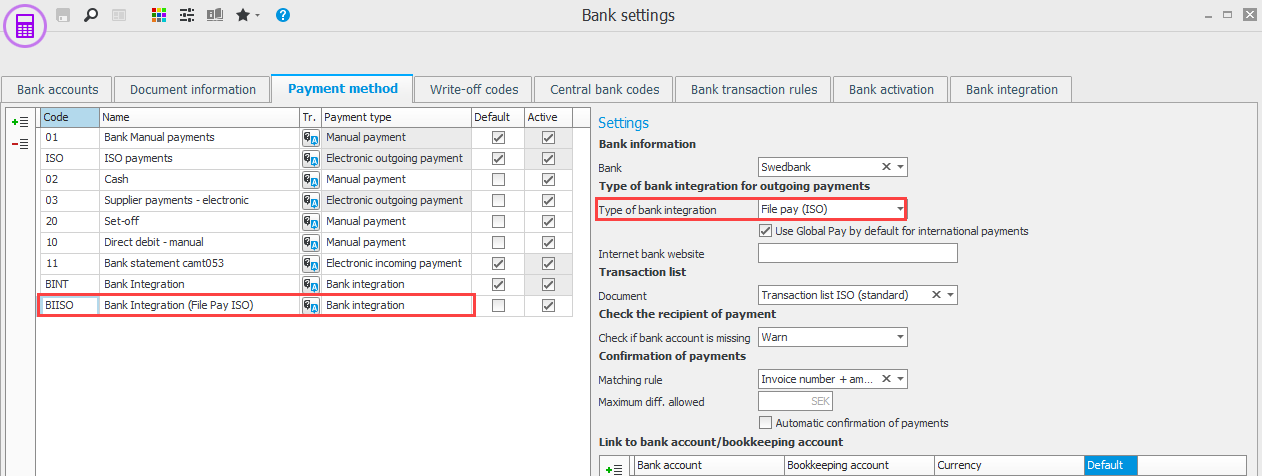Open the sliders settings icon in toolbar

click(187, 16)
